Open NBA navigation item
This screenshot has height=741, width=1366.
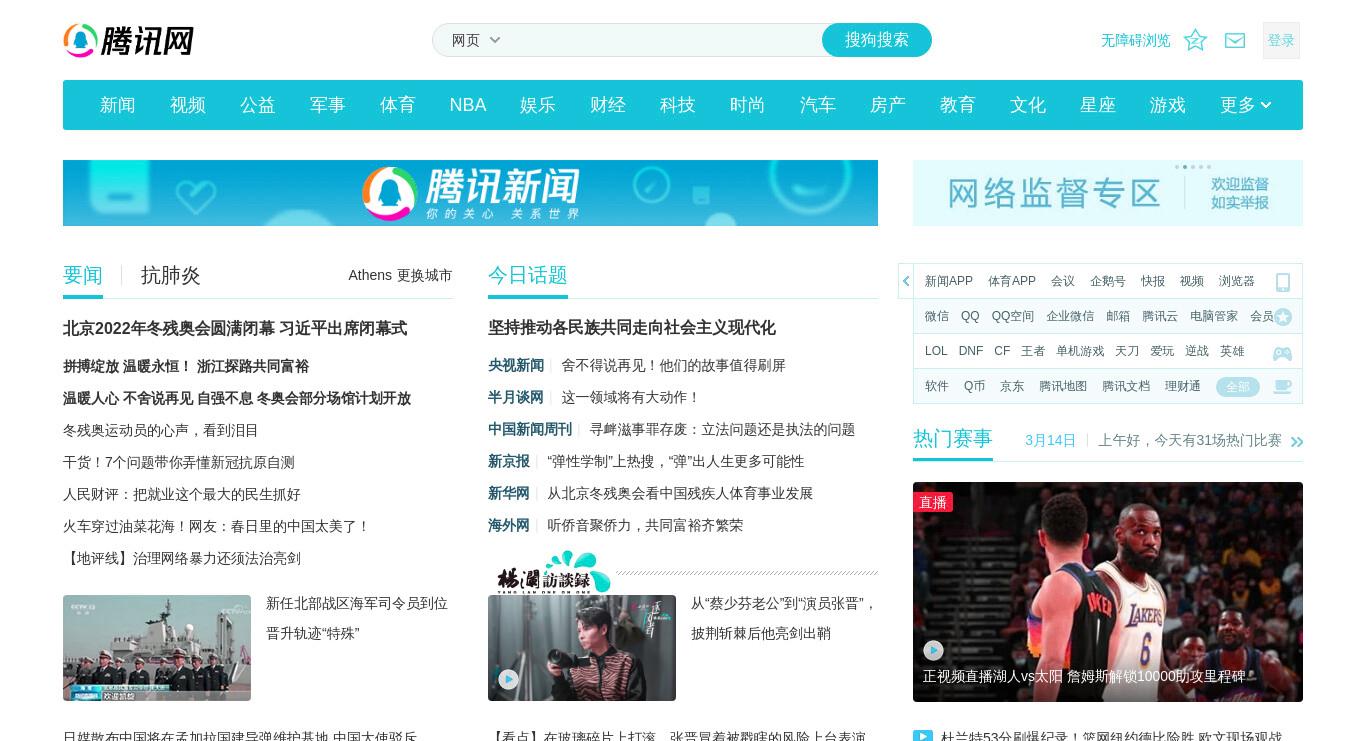coord(468,105)
